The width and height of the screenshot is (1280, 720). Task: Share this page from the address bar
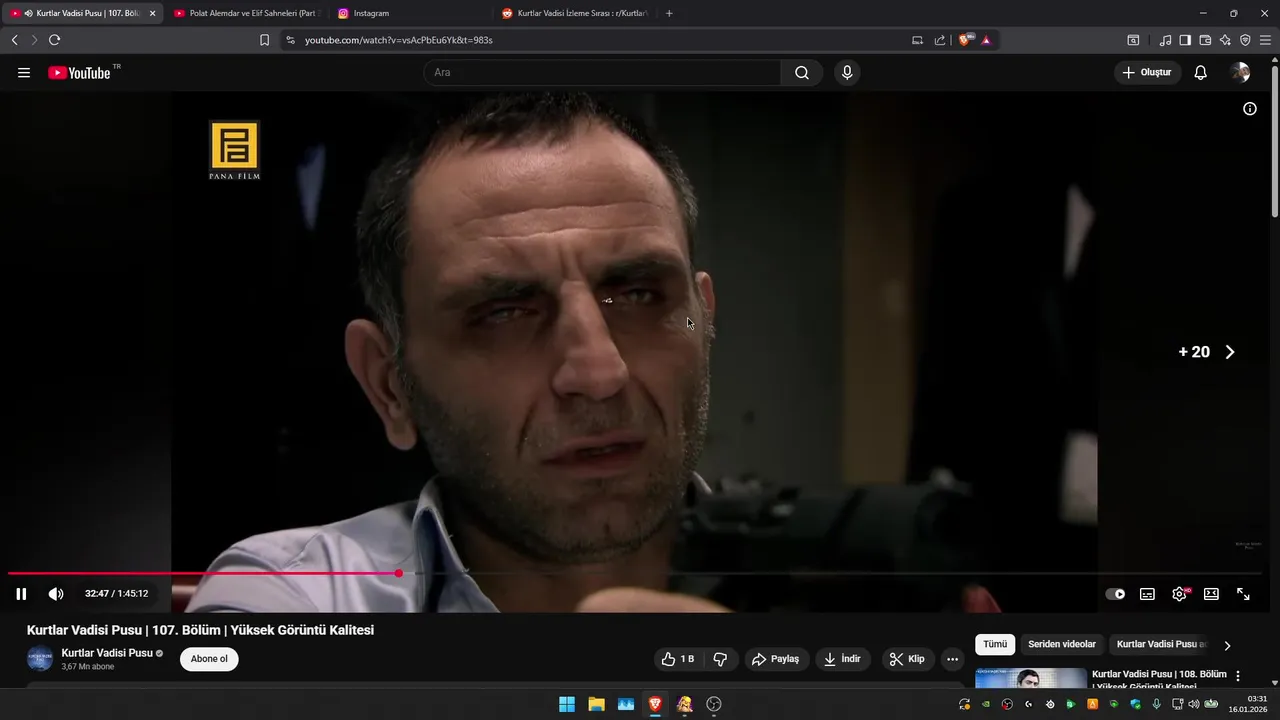coord(940,40)
